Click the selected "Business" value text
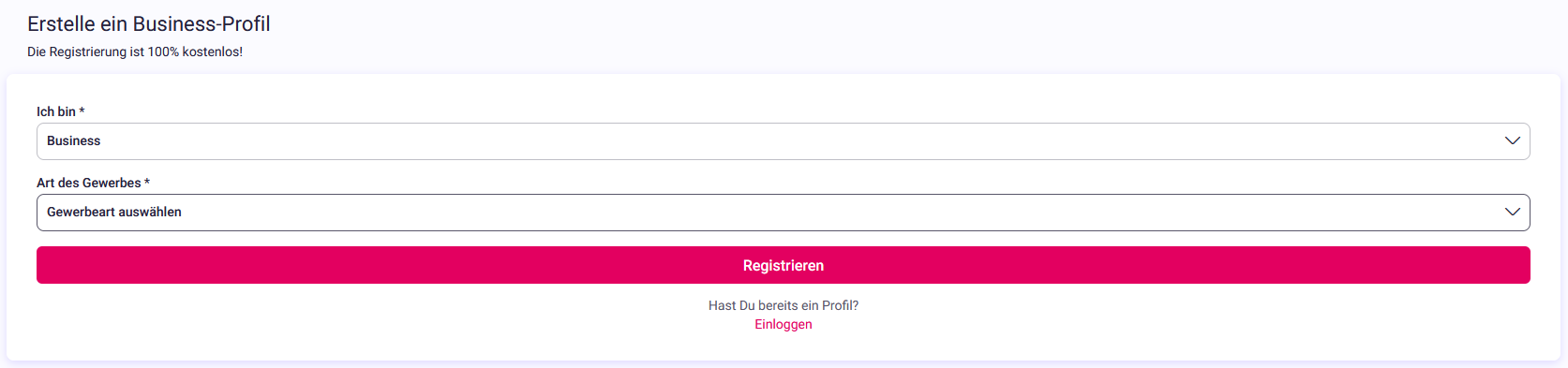Viewport: 1568px width, 368px height. point(73,140)
